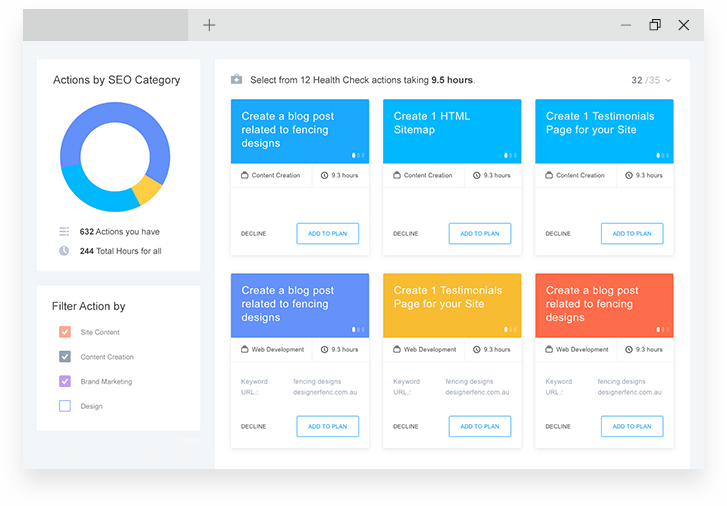The image size is (727, 506).
Task: Click the clock icon beside 244 Total Hours
Action: tap(64, 251)
